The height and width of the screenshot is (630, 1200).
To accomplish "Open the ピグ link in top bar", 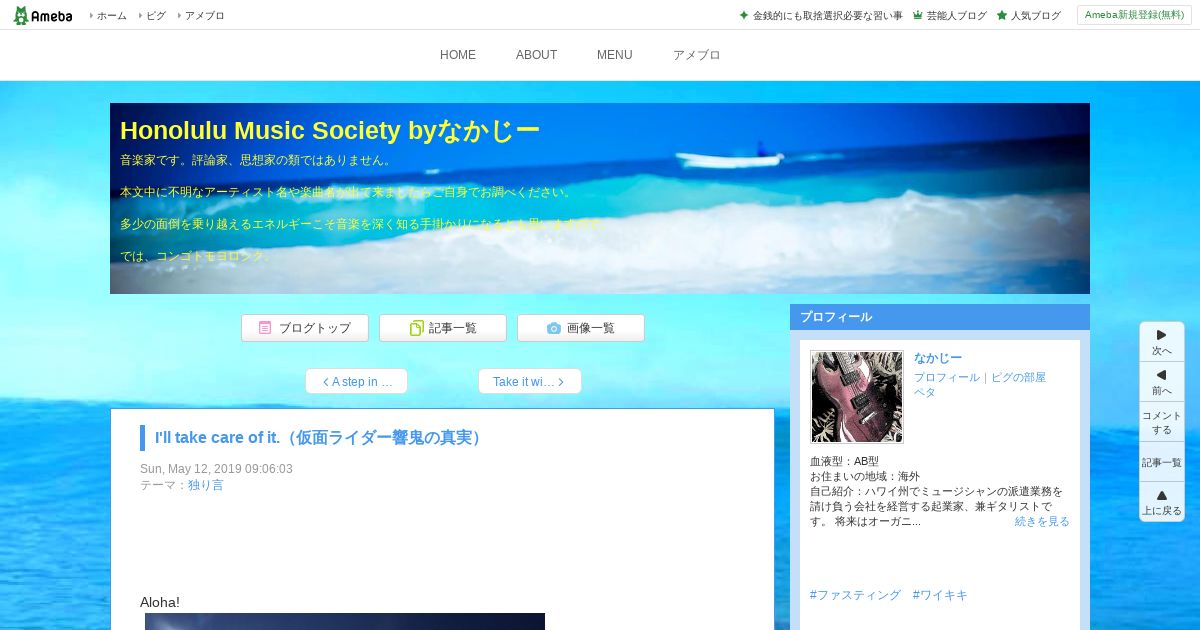I will pyautogui.click(x=156, y=16).
